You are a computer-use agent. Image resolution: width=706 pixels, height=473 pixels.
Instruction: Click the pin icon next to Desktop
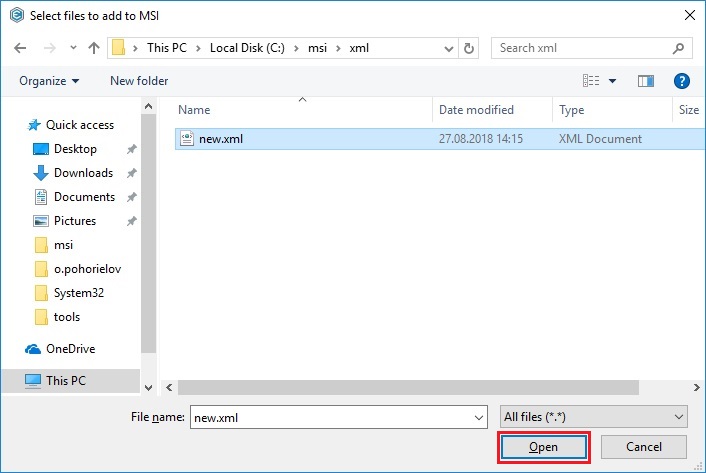131,149
